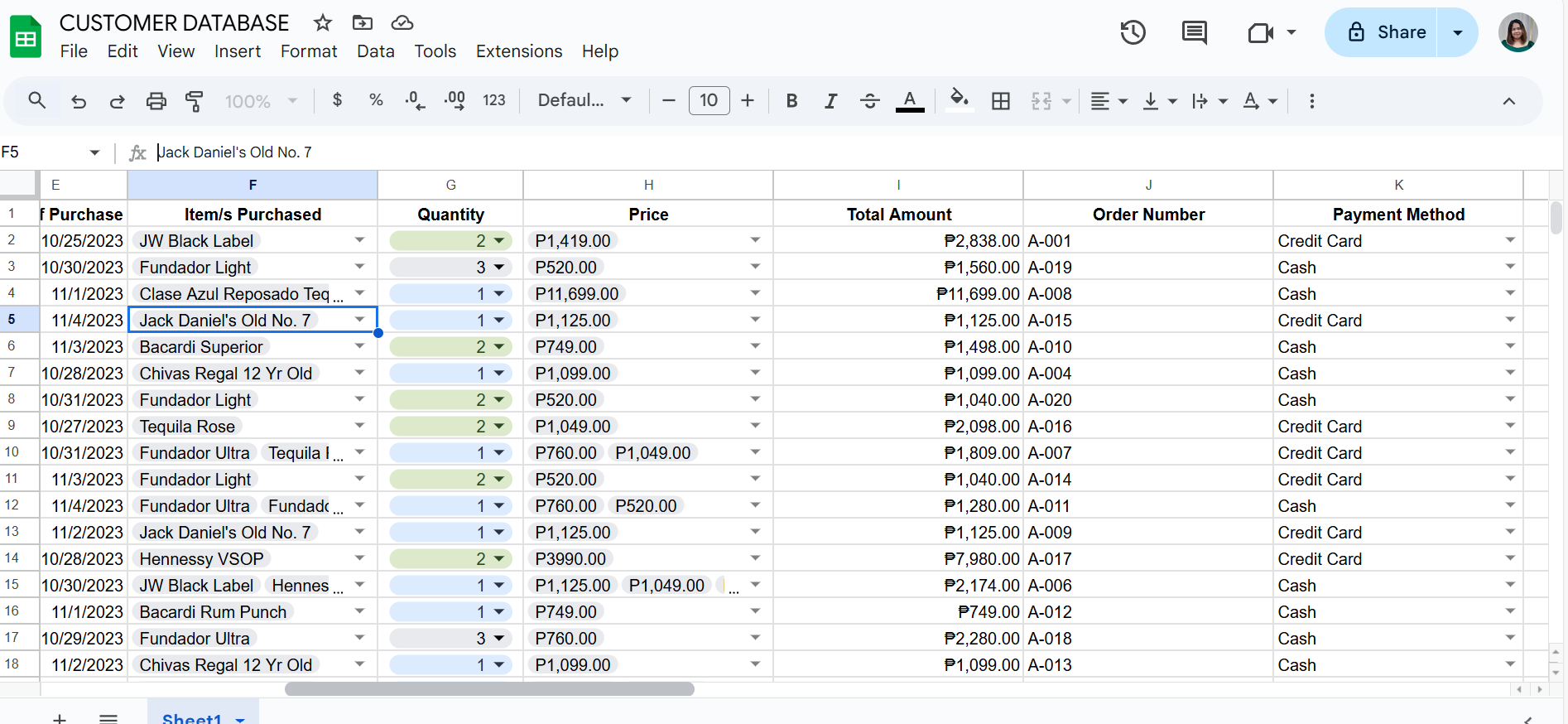Open the Insert menu
The image size is (1568, 724).
pyautogui.click(x=238, y=51)
